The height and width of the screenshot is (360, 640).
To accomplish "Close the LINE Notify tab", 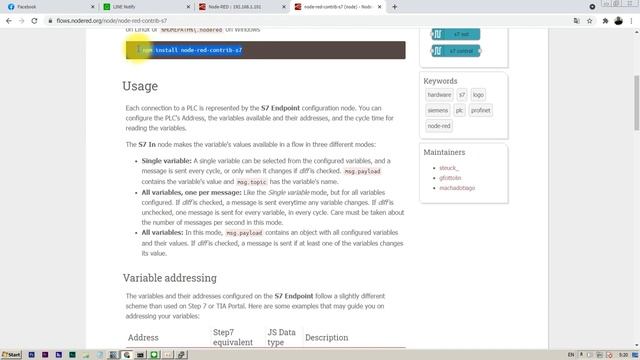I will 188,7.
